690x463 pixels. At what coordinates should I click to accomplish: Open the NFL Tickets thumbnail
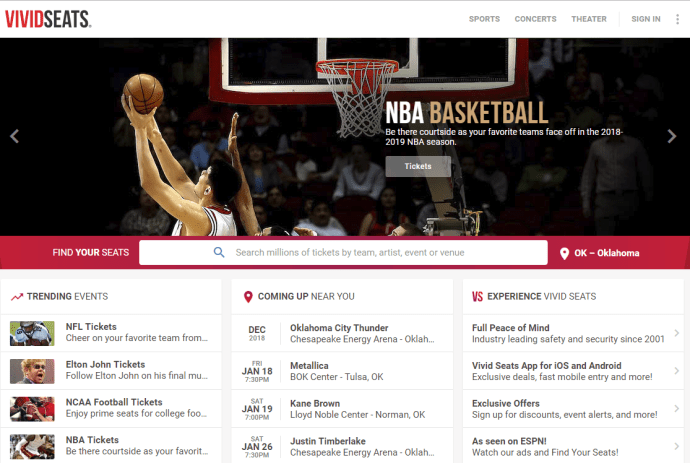click(x=32, y=333)
